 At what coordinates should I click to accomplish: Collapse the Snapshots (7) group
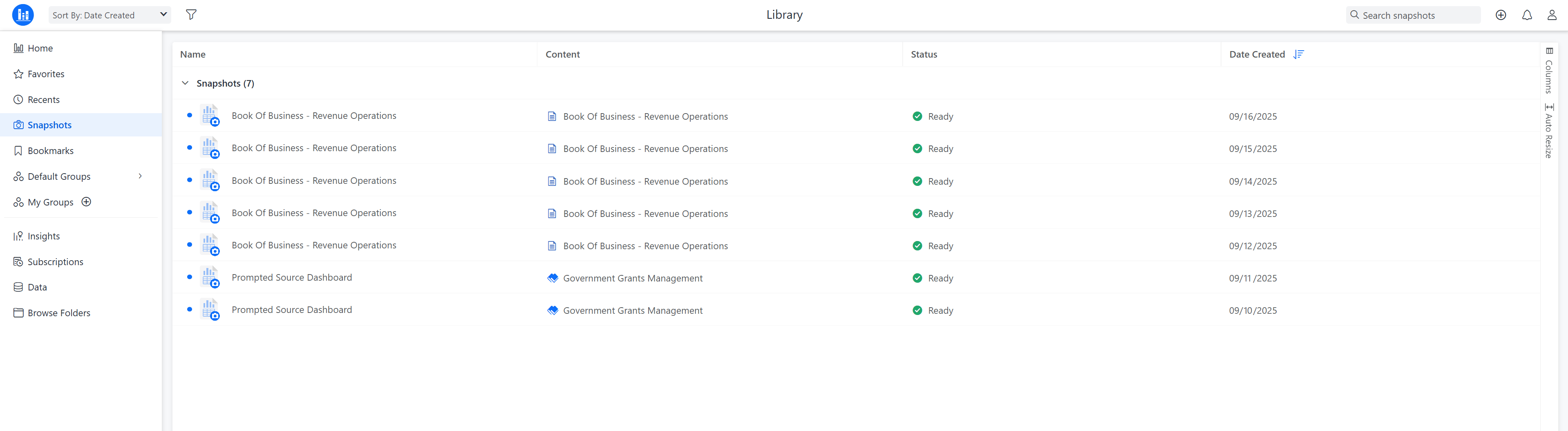tap(185, 83)
